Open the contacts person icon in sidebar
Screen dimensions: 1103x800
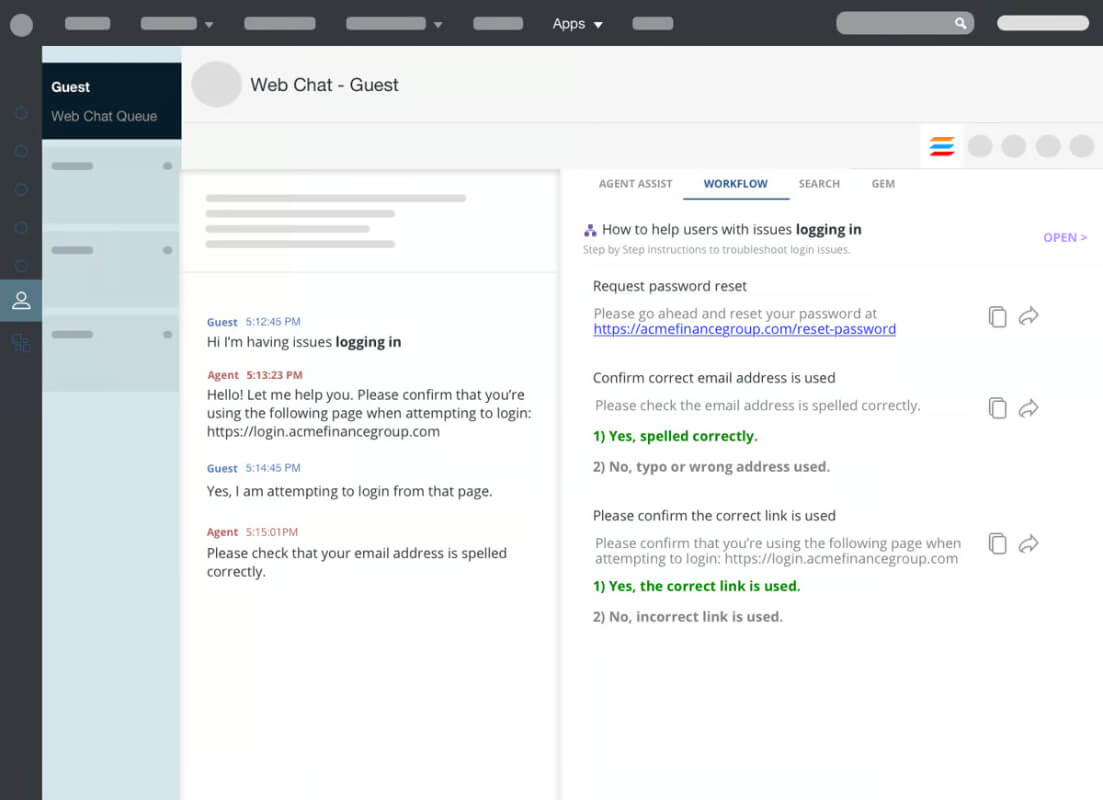point(21,300)
